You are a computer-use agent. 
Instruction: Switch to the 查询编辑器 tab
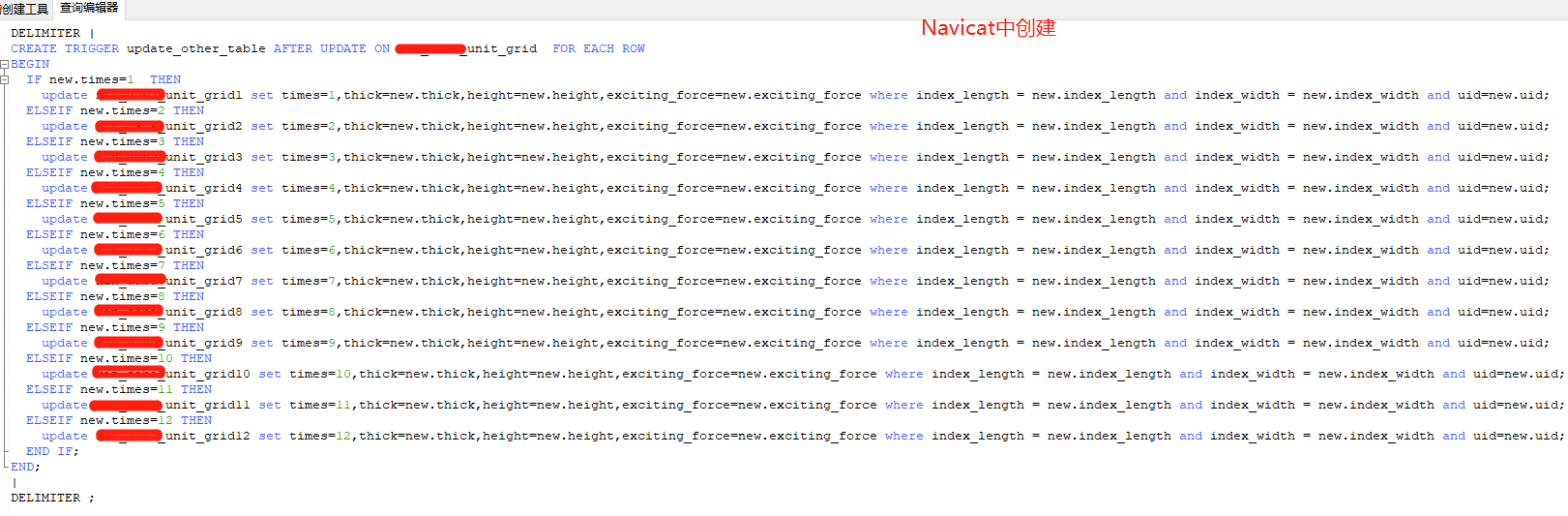pyautogui.click(x=89, y=8)
